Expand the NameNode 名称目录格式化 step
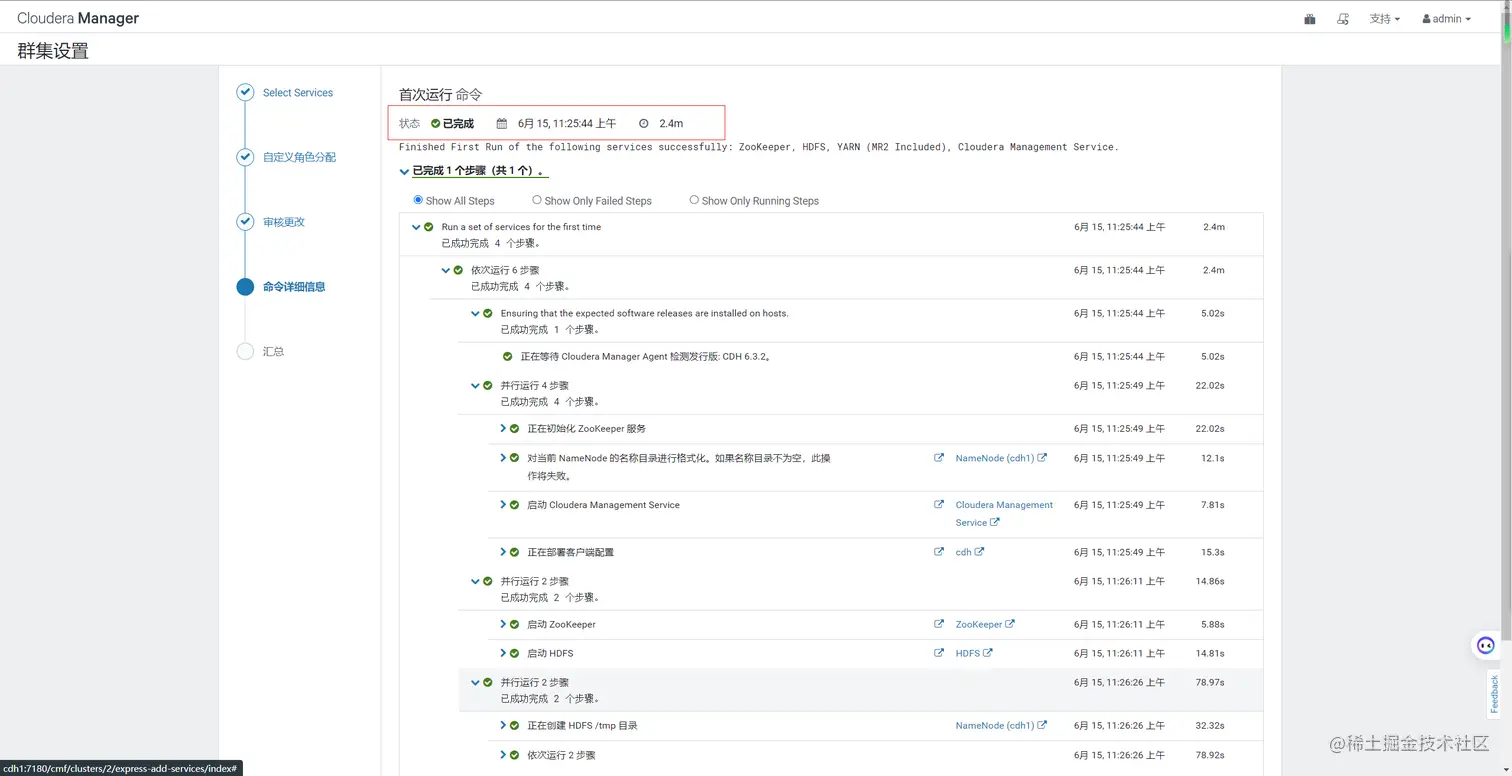1512x776 pixels. pyautogui.click(x=503, y=458)
